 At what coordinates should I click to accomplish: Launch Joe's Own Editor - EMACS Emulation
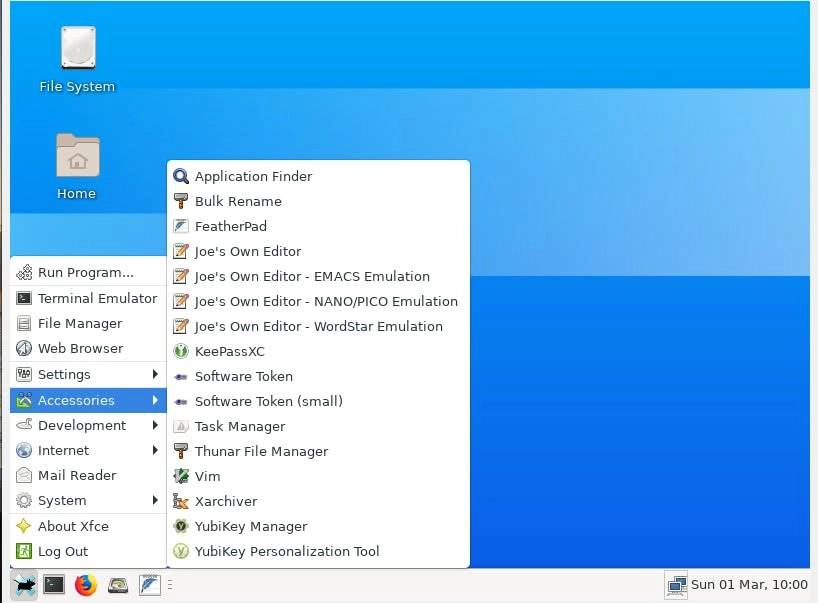point(318,276)
